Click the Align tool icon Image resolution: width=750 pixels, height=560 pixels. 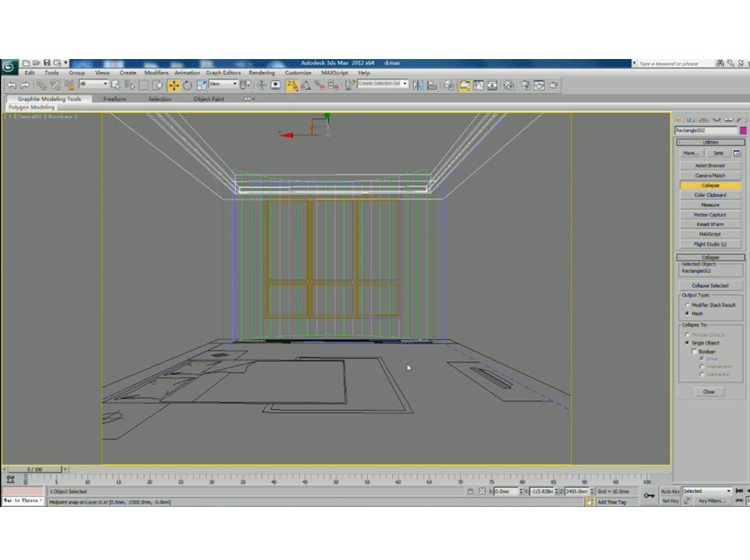[432, 85]
